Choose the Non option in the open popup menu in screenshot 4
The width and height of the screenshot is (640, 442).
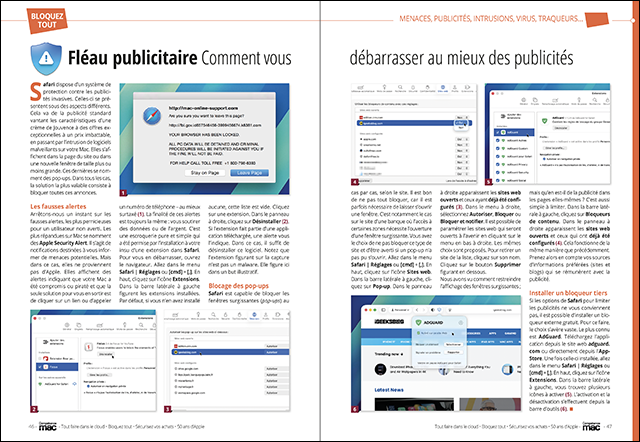point(461,128)
